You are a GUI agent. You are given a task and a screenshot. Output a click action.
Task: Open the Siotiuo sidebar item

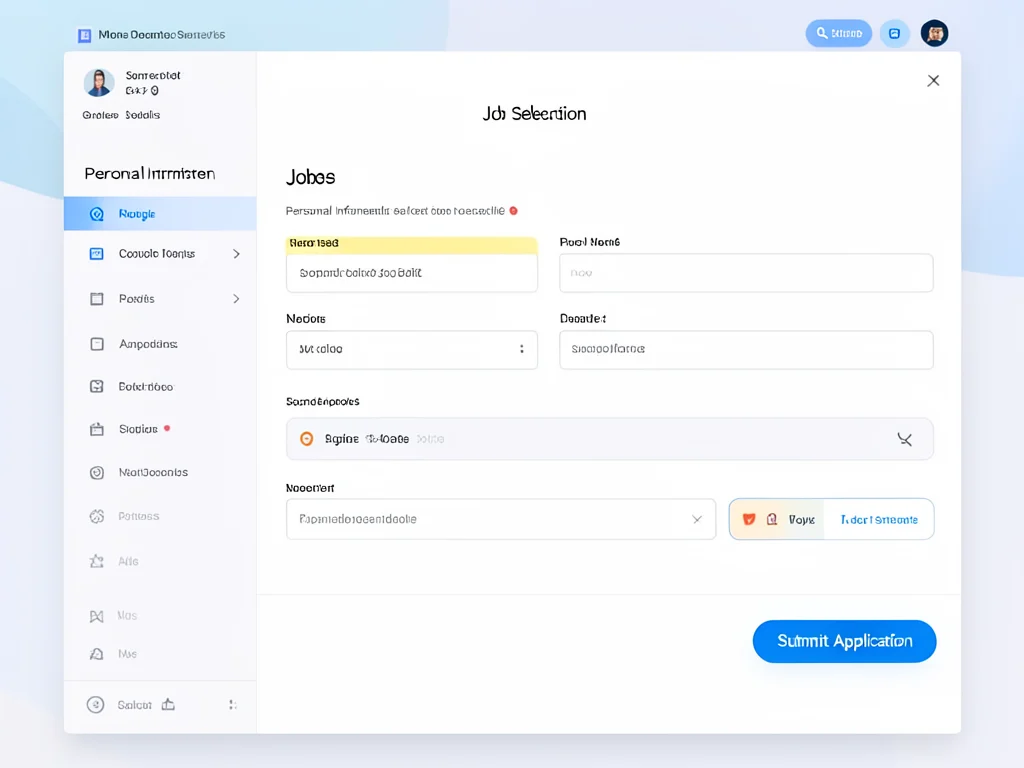click(x=160, y=429)
